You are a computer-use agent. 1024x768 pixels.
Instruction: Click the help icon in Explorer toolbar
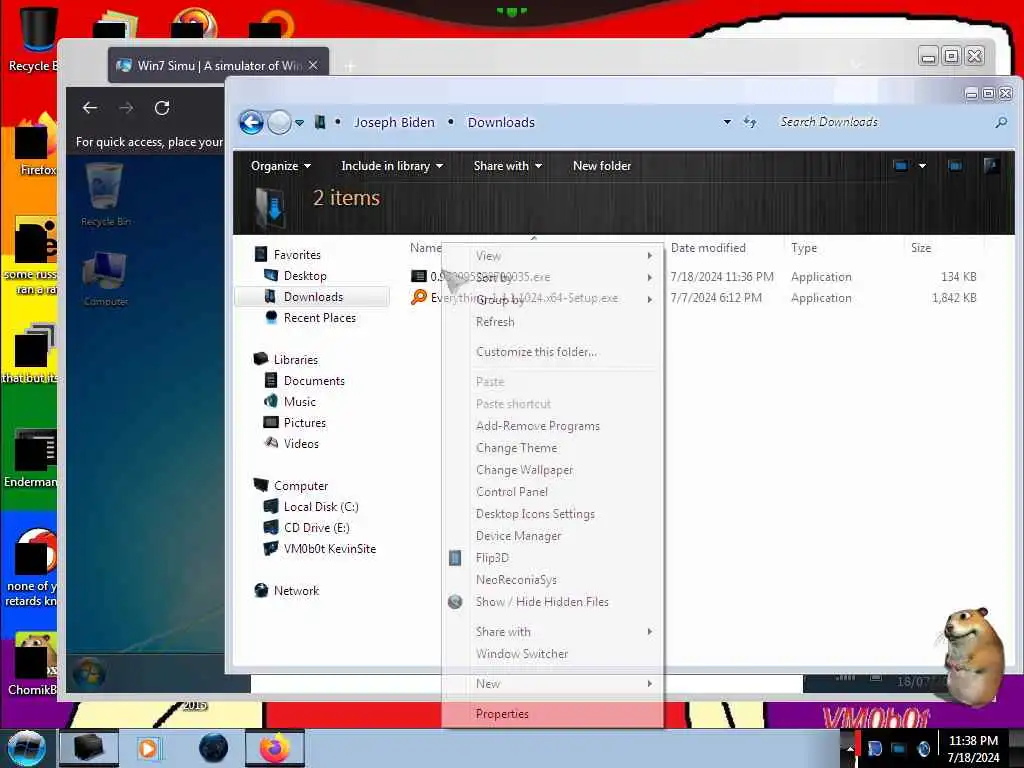991,165
